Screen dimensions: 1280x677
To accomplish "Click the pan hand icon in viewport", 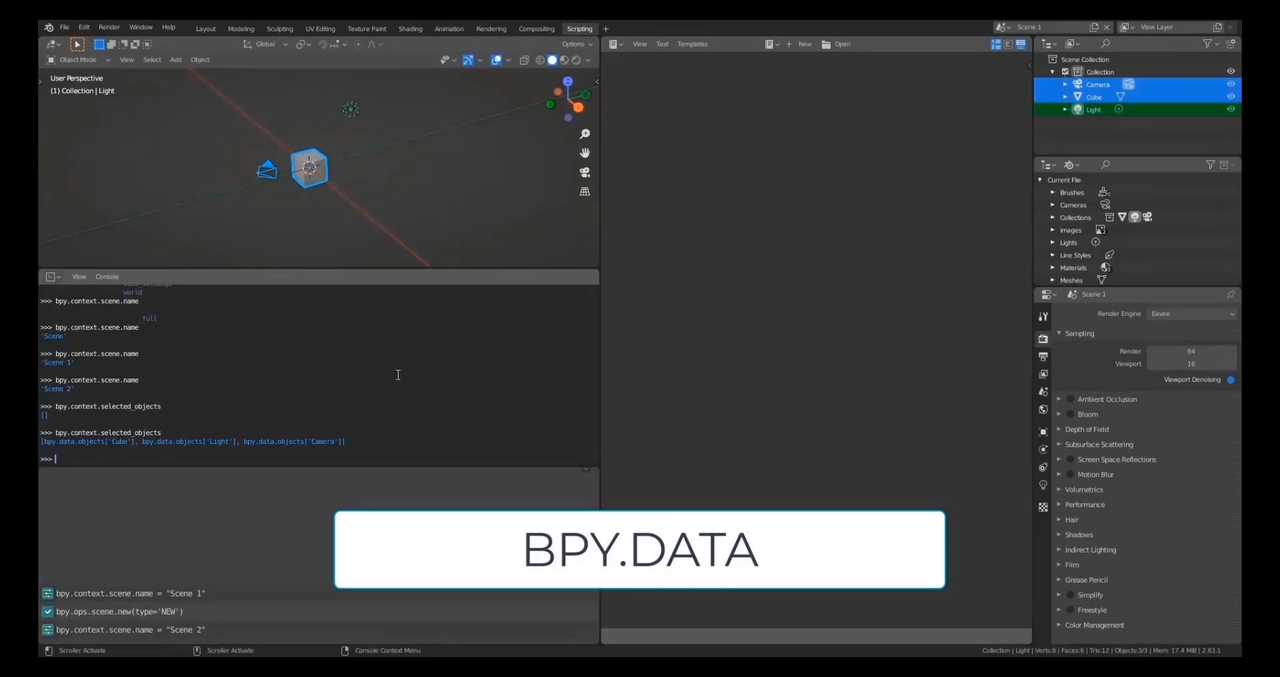I will click(x=585, y=153).
